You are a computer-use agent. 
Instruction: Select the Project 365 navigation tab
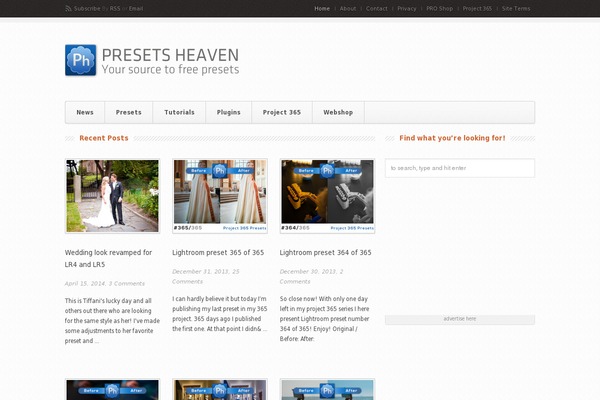pos(282,112)
